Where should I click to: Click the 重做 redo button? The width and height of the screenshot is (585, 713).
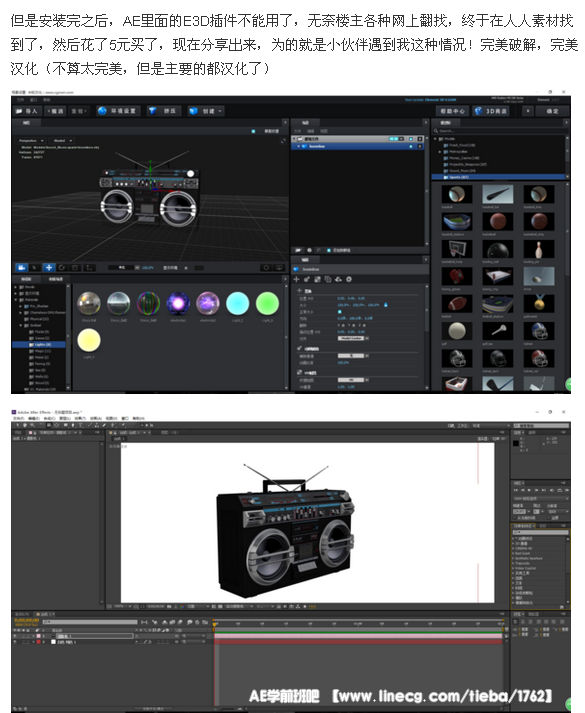click(79, 111)
